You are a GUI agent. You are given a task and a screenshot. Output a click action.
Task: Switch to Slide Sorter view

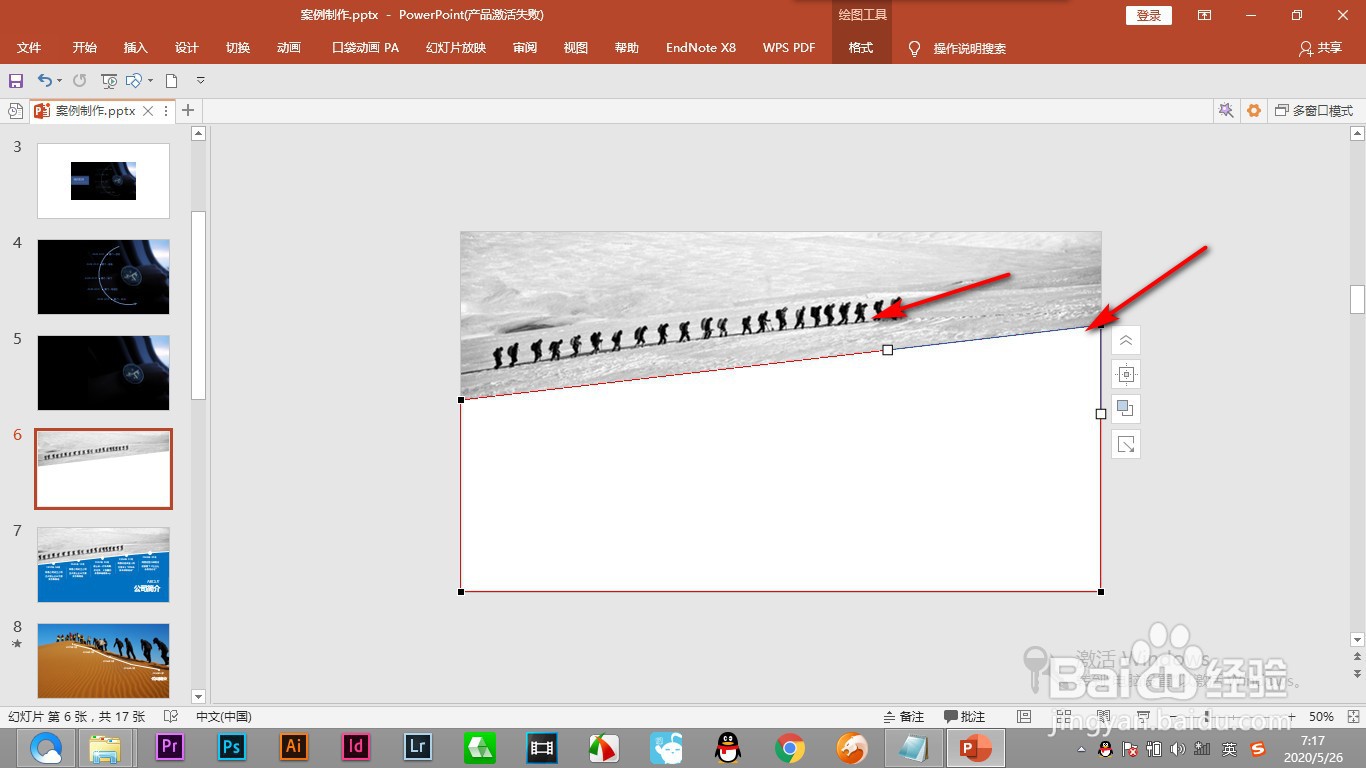click(1063, 717)
